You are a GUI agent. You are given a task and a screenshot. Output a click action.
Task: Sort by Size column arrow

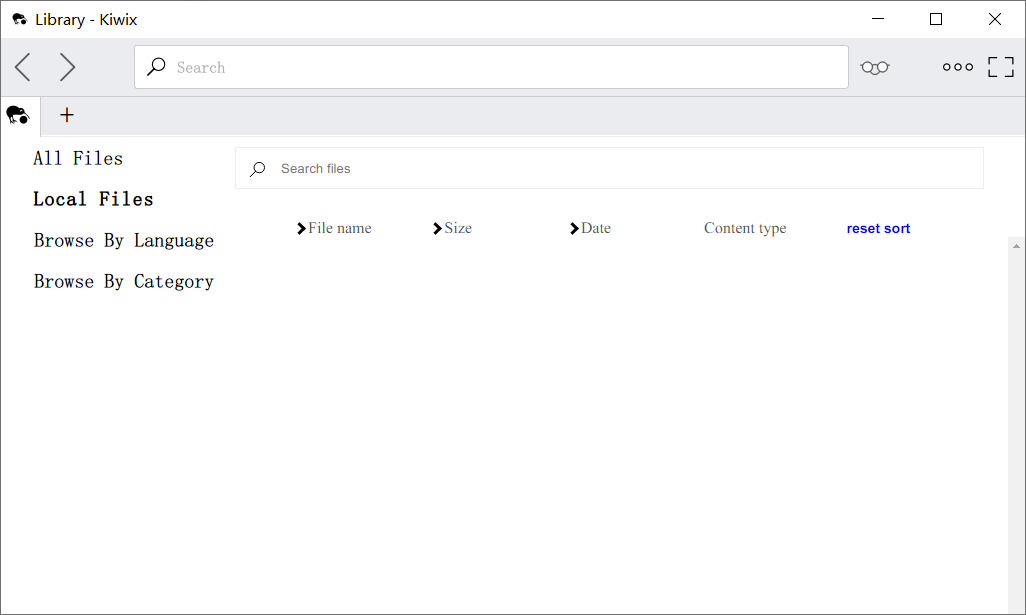pyautogui.click(x=437, y=229)
